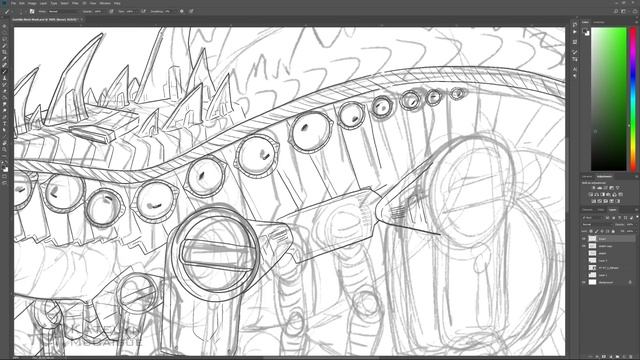640x360 pixels.
Task: Enable airbrush-style build-up
Action: pos(143,11)
